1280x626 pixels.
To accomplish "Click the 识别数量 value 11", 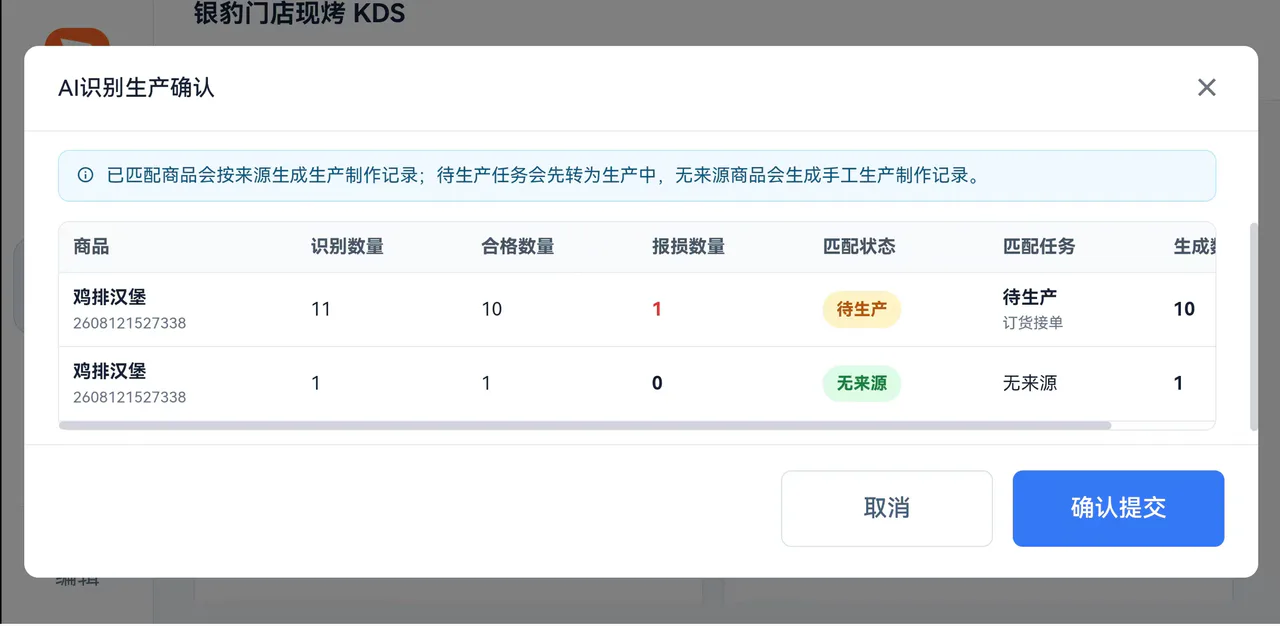I will click(x=321, y=309).
